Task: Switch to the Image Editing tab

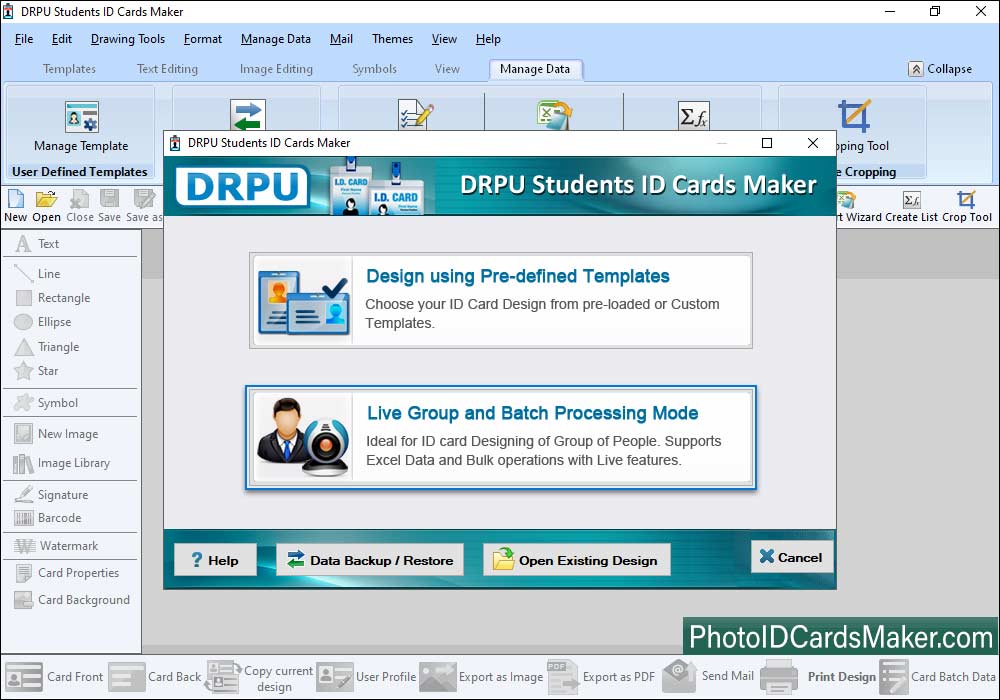Action: coord(276,69)
